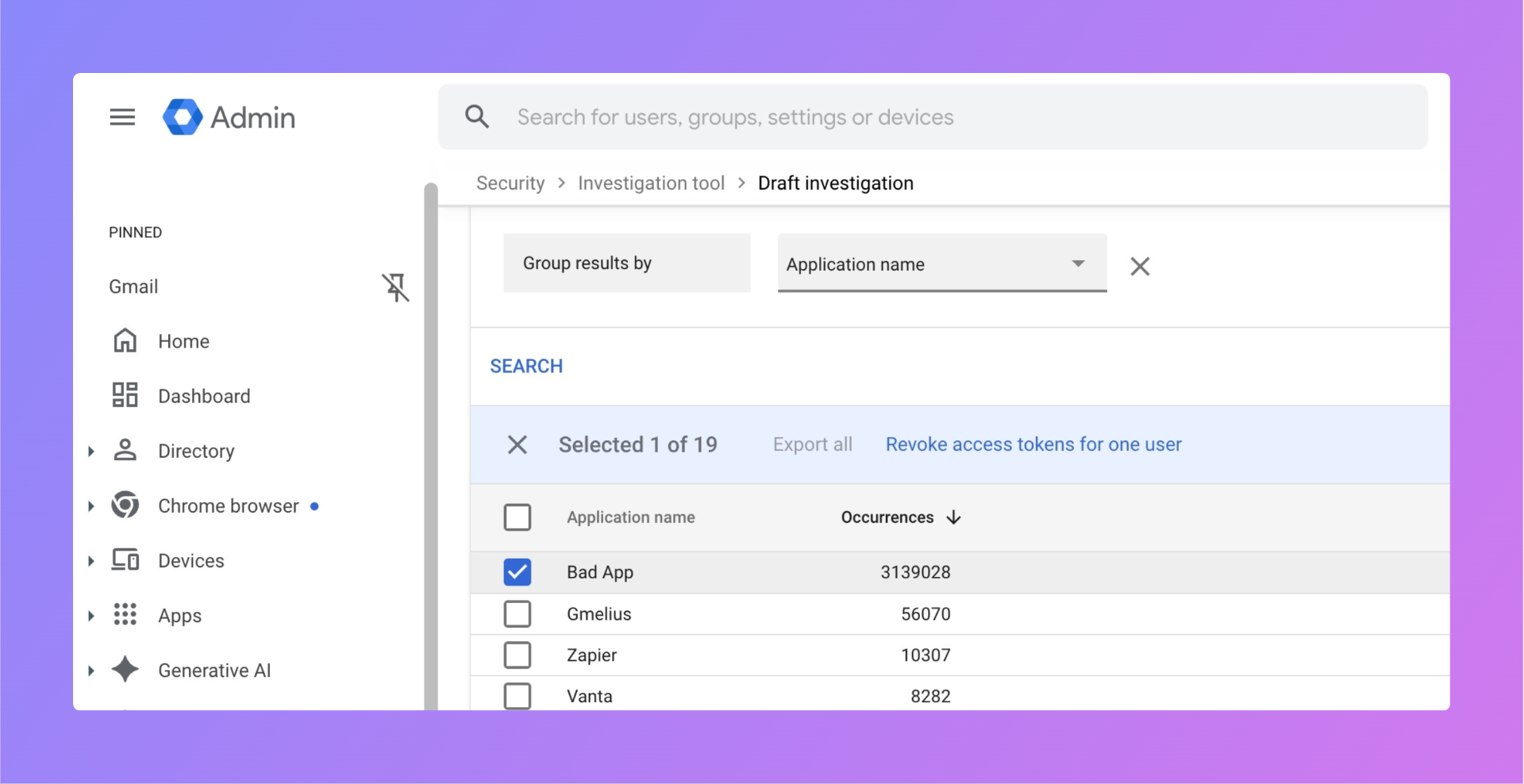1524x784 pixels.
Task: Unpin Gmail from the pinned section
Action: 395,287
